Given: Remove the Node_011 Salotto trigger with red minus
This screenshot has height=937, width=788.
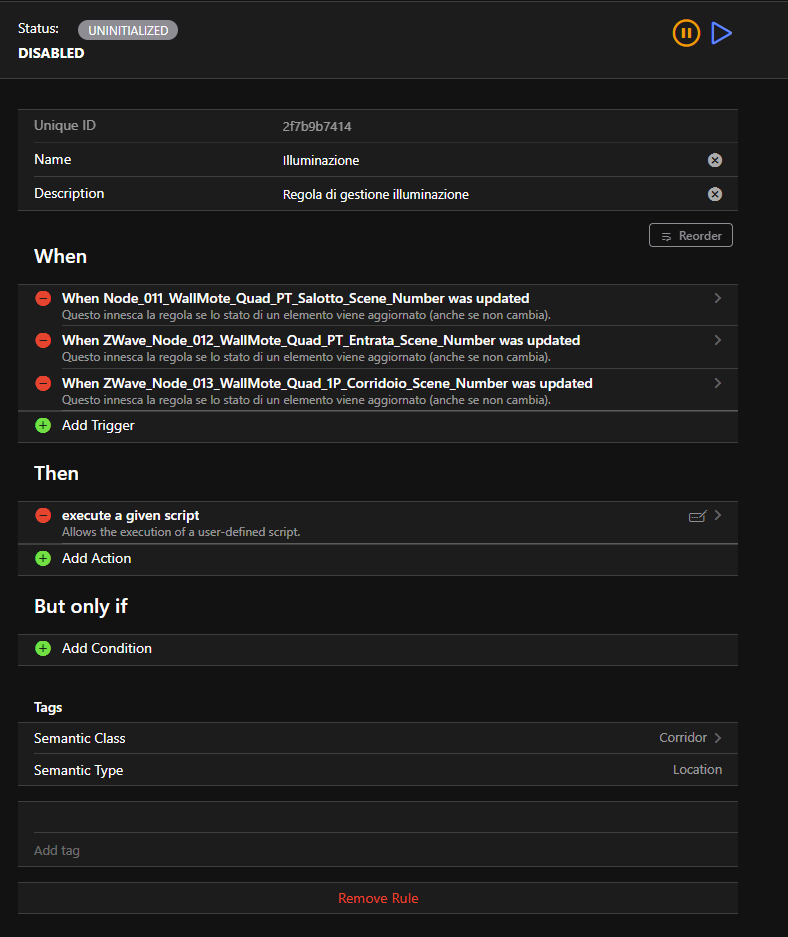Looking at the screenshot, I should [x=43, y=298].
